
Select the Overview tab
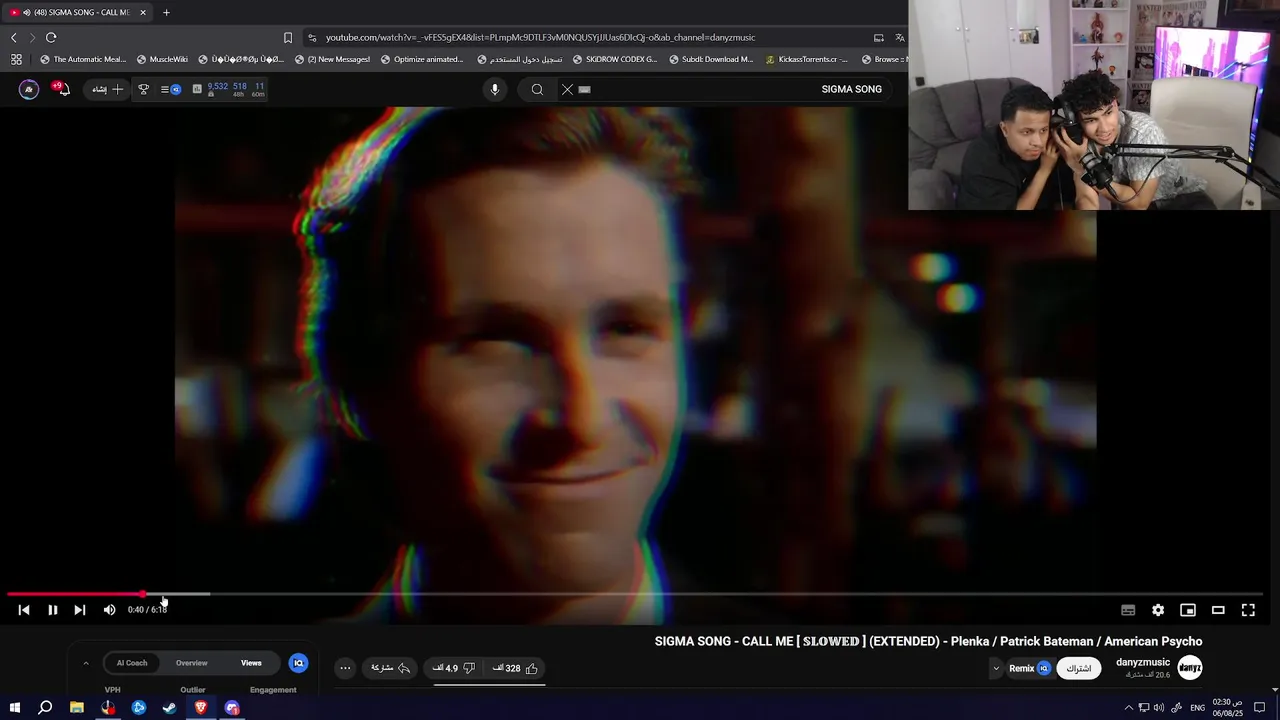192,663
